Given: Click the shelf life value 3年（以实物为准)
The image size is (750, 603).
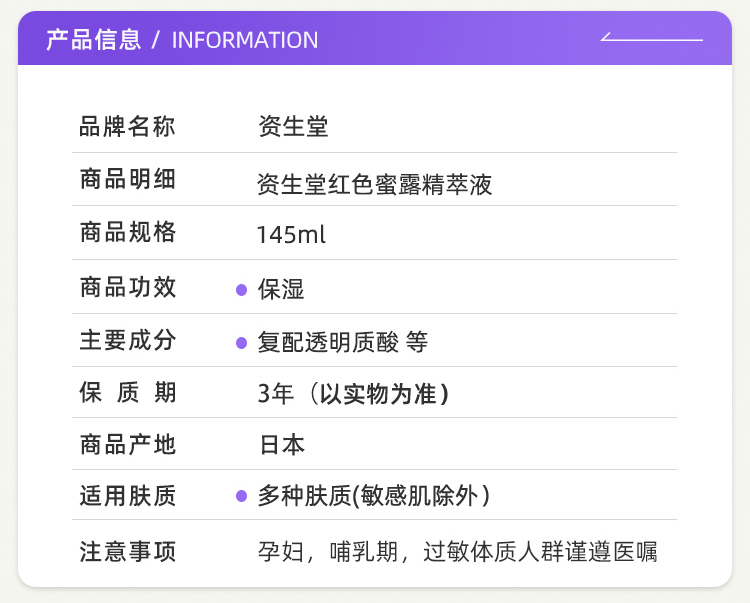Looking at the screenshot, I should coord(353,394).
